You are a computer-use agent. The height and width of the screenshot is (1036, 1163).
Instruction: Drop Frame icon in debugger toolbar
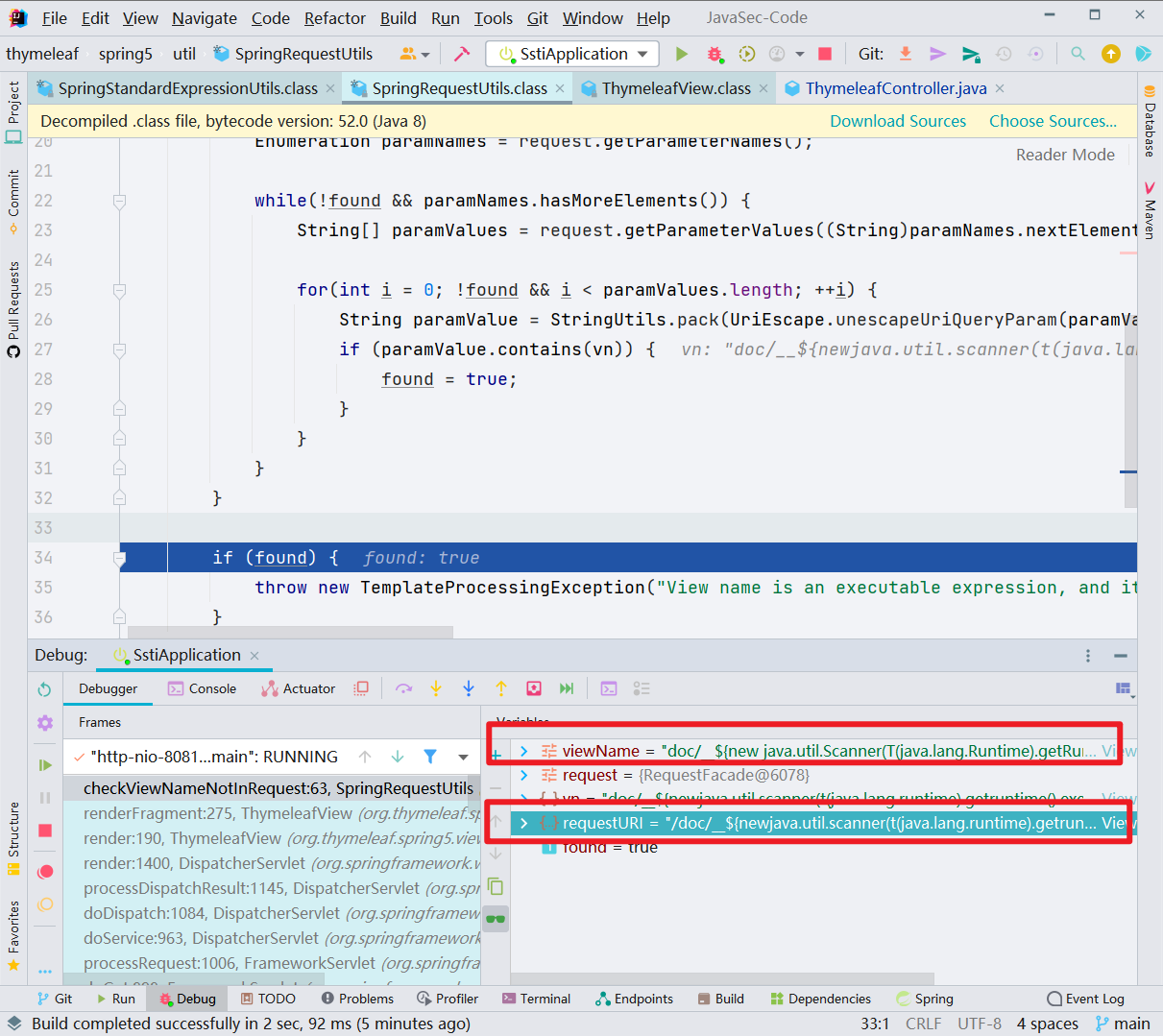pos(534,688)
